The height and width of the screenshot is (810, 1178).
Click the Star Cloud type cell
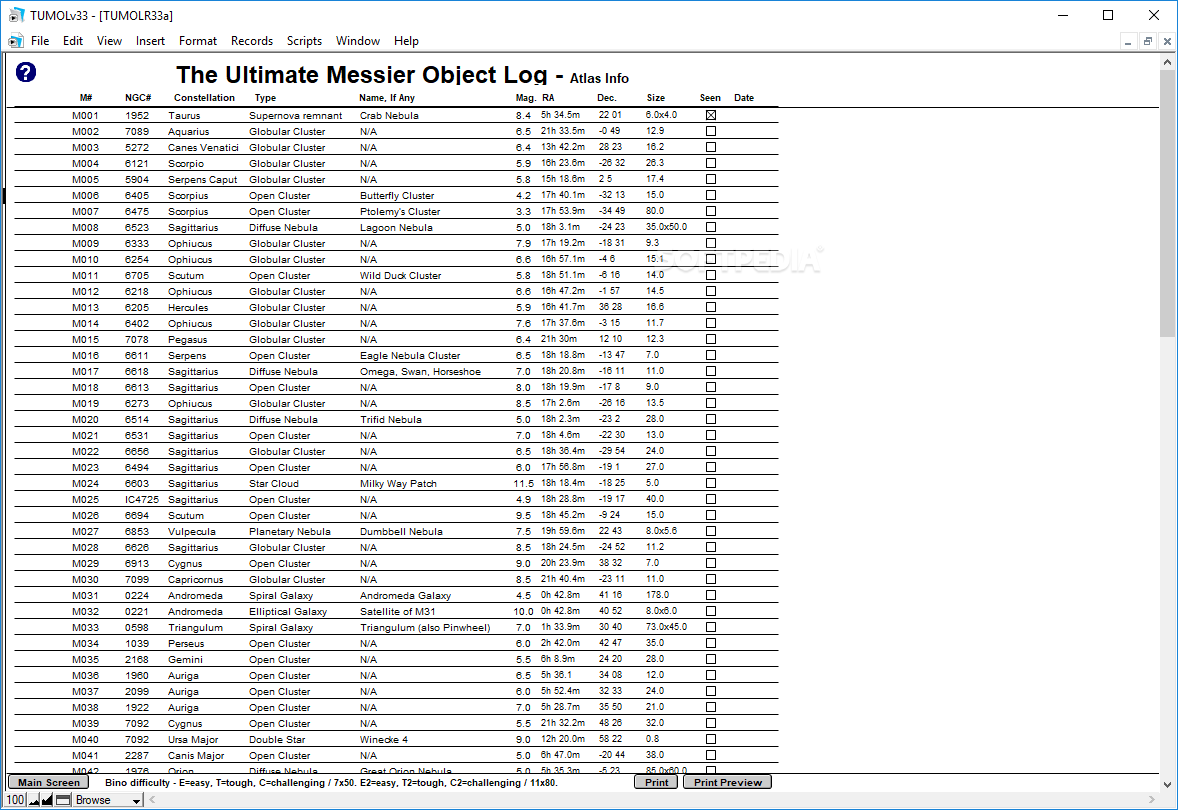pyautogui.click(x=273, y=483)
